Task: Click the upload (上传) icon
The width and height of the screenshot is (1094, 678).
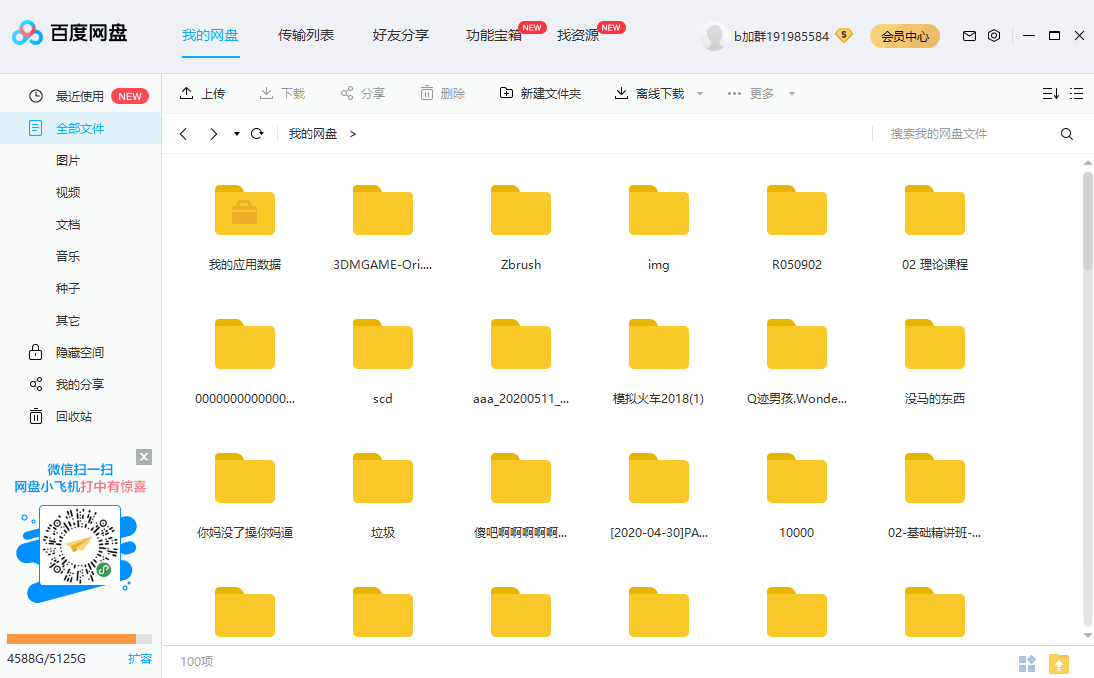Action: (x=186, y=93)
